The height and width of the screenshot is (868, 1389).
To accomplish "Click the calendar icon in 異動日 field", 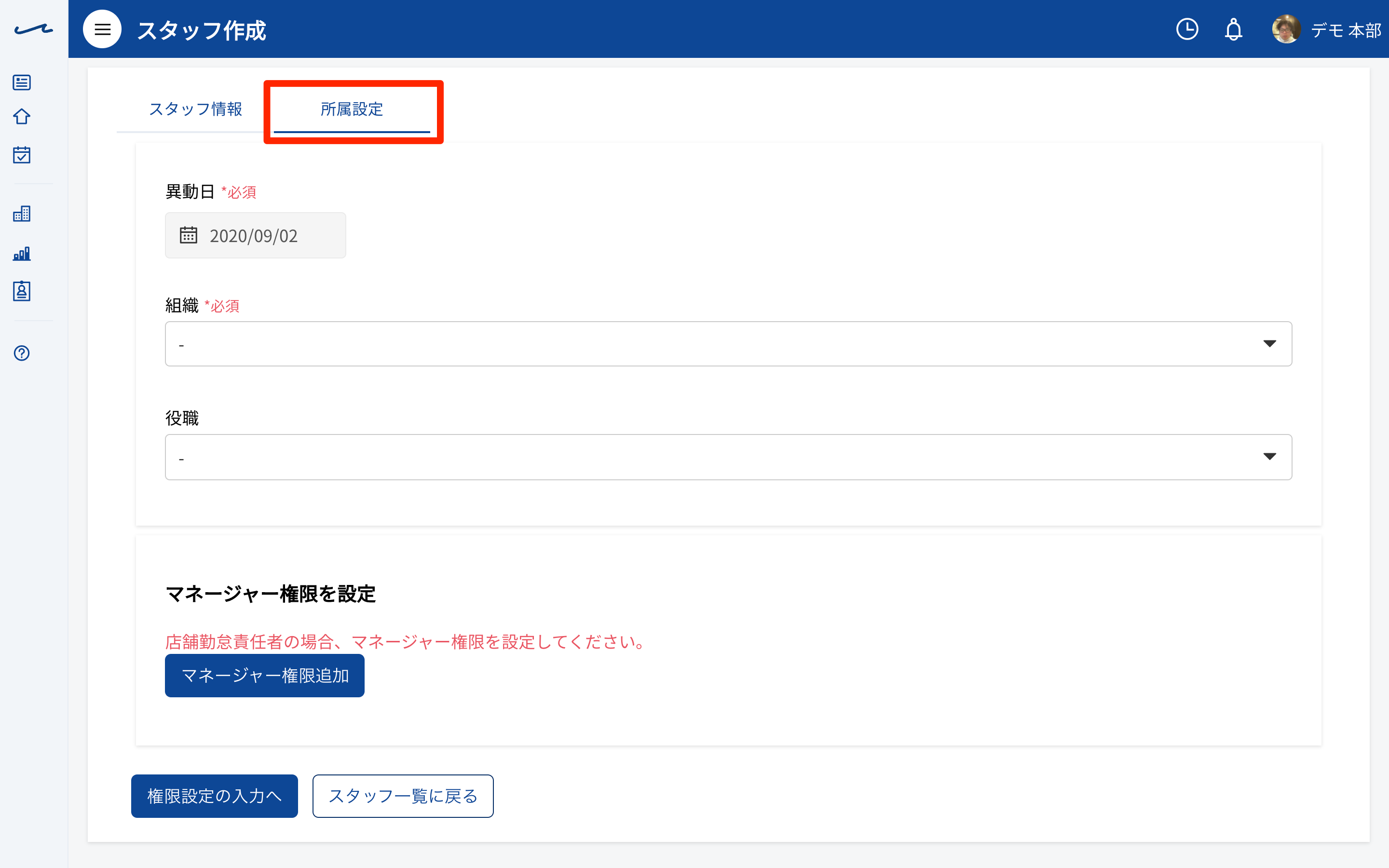I will 188,235.
